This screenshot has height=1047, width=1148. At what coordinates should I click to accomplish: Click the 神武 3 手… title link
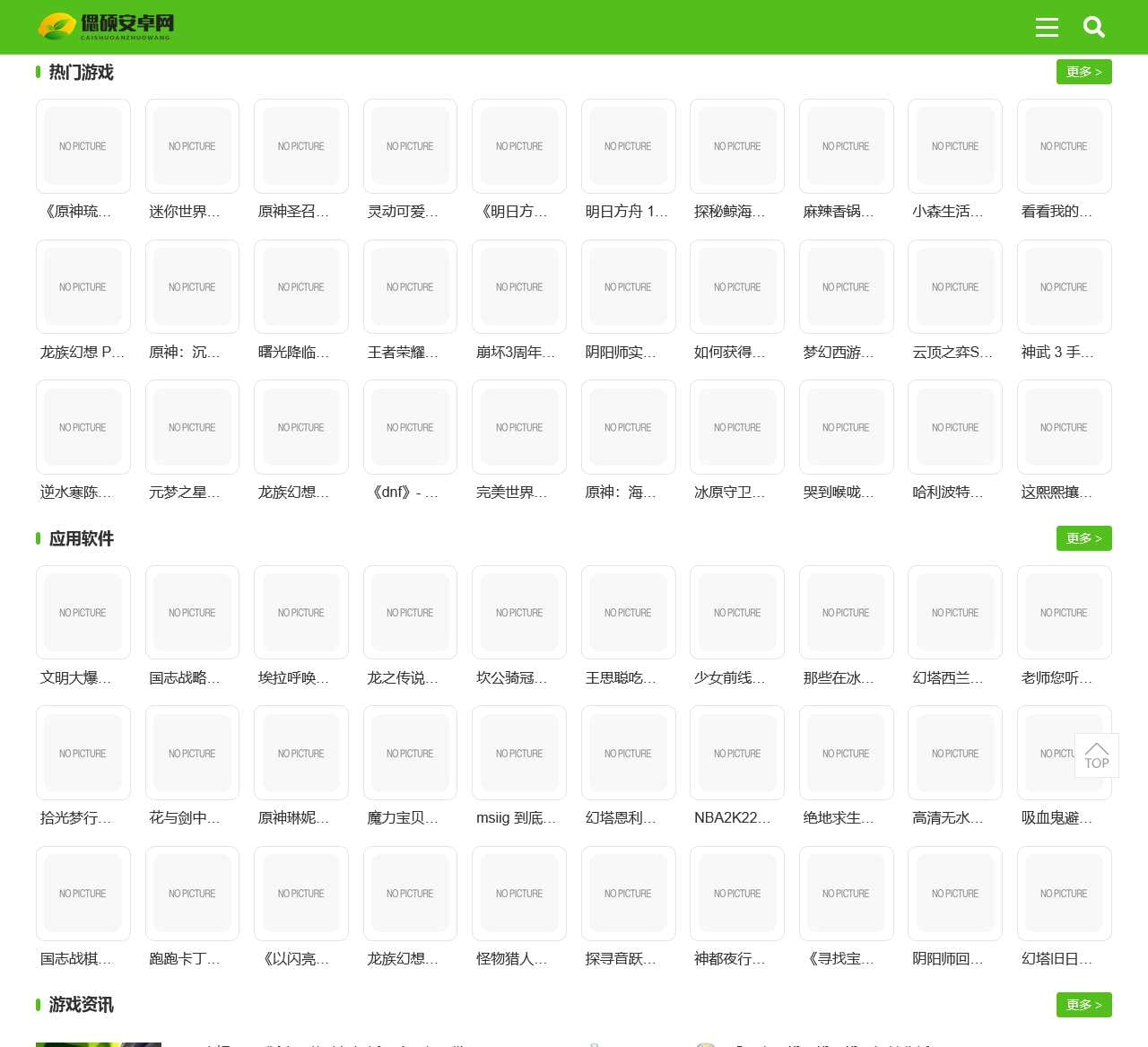pos(1057,353)
